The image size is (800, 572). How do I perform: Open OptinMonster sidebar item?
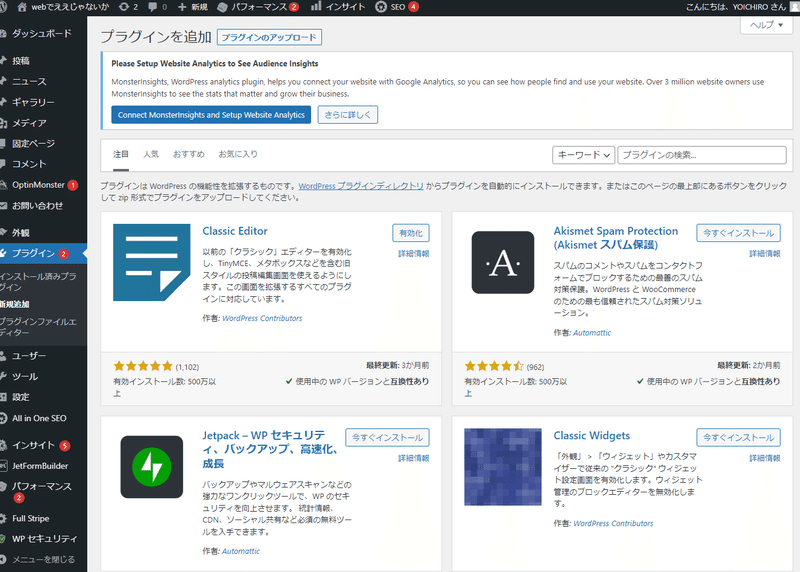(x=39, y=185)
